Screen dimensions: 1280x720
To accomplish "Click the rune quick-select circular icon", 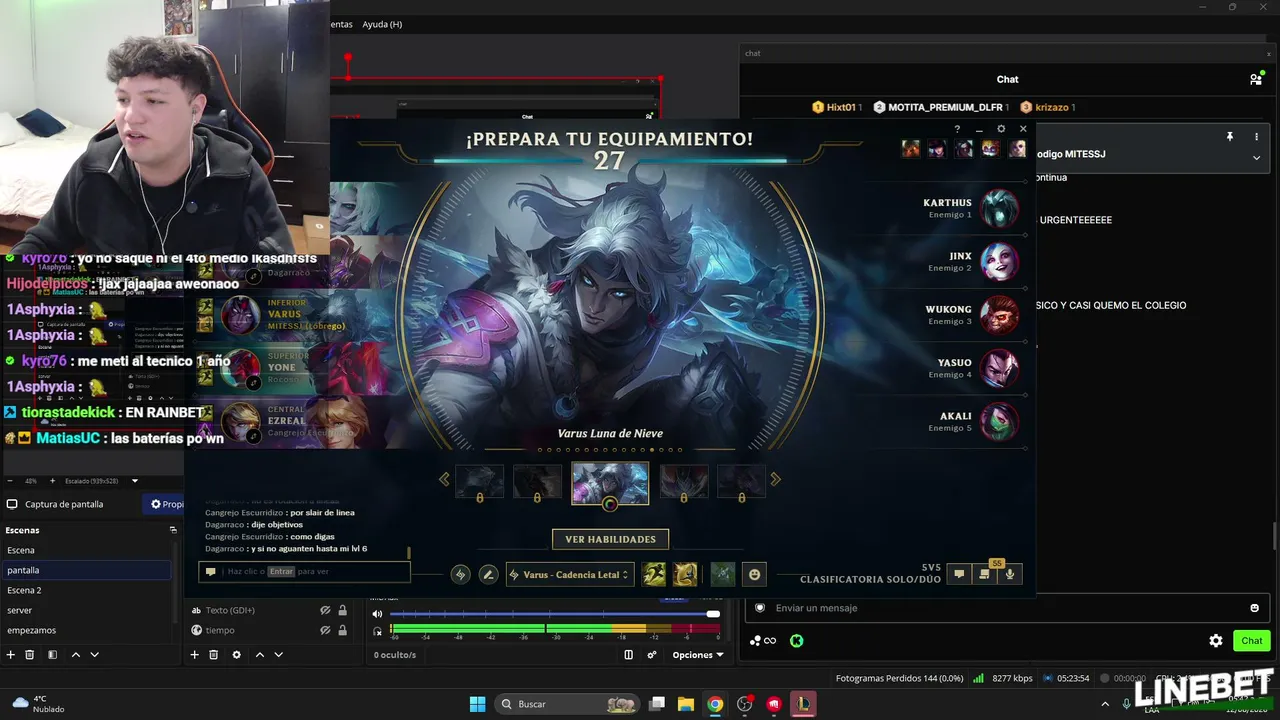I will [460, 574].
